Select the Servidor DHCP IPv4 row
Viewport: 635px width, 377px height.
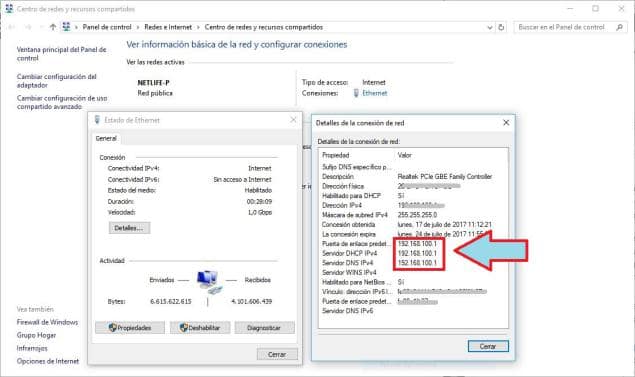coord(413,253)
